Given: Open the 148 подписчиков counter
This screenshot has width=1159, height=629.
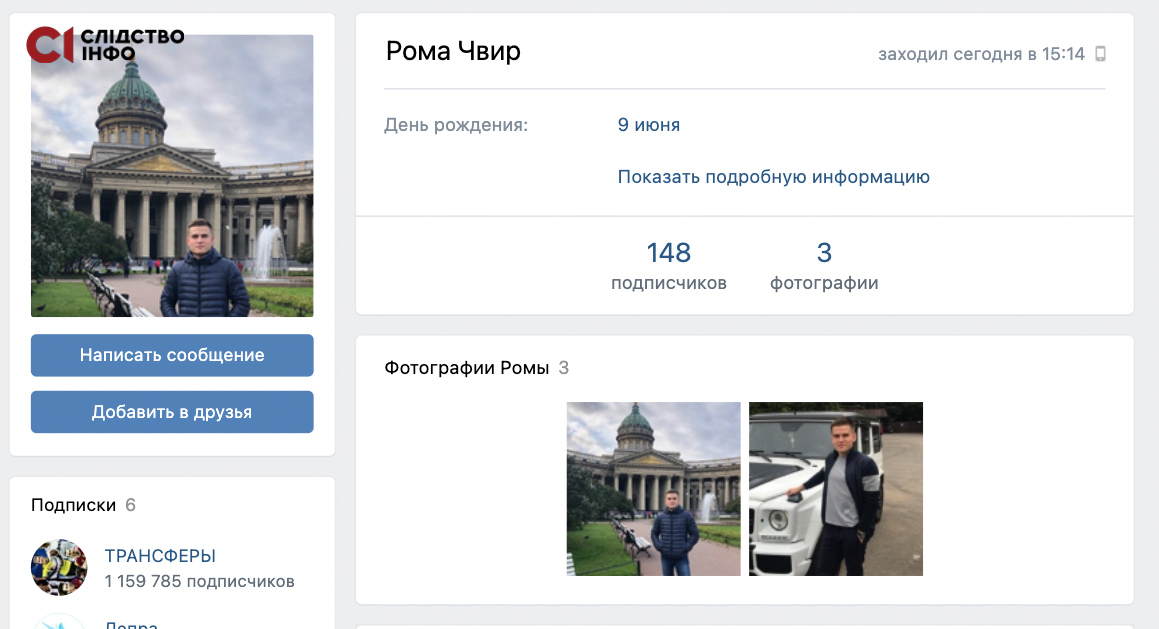Looking at the screenshot, I should 668,266.
